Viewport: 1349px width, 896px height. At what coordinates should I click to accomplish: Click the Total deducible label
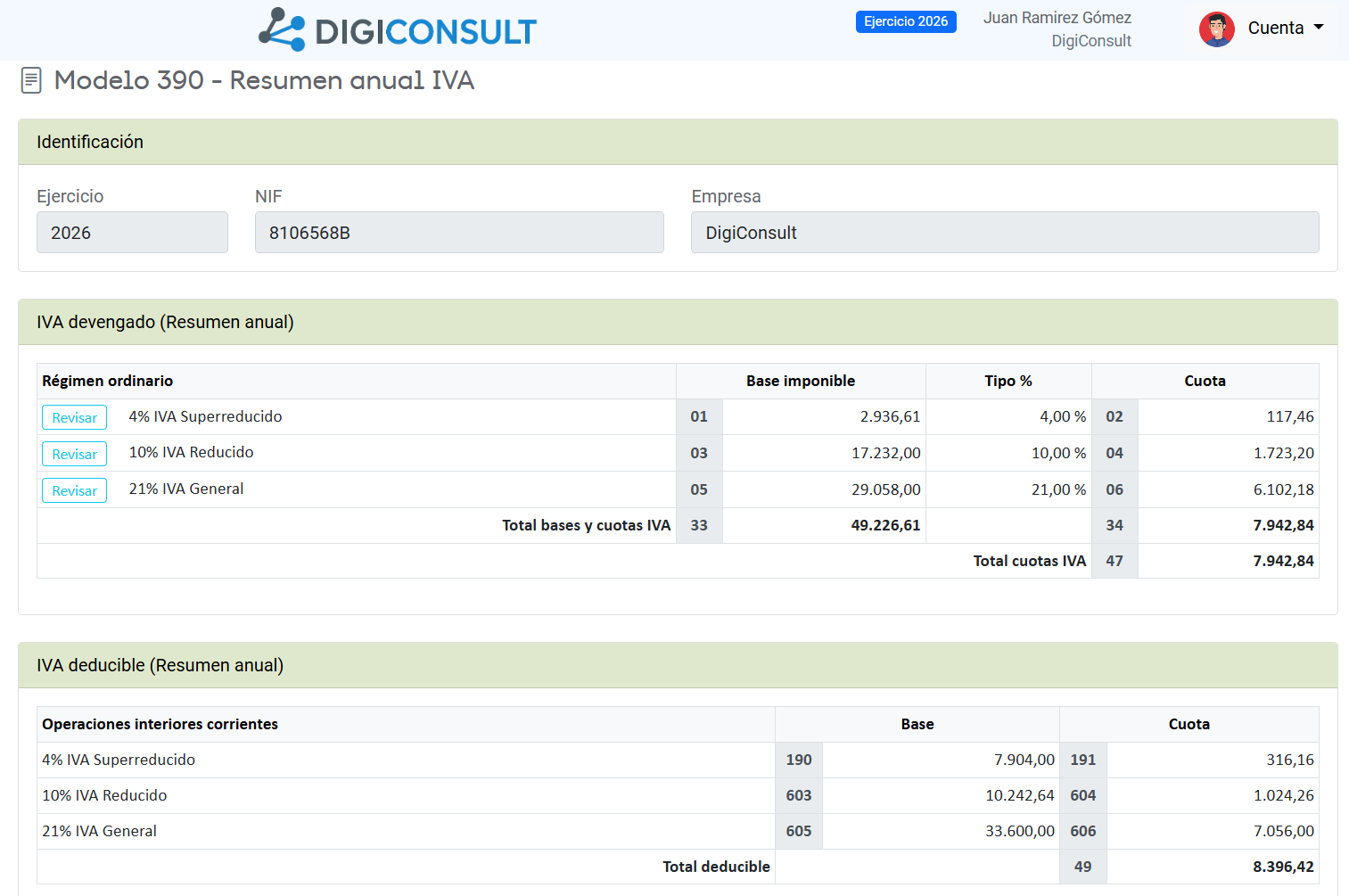716,867
